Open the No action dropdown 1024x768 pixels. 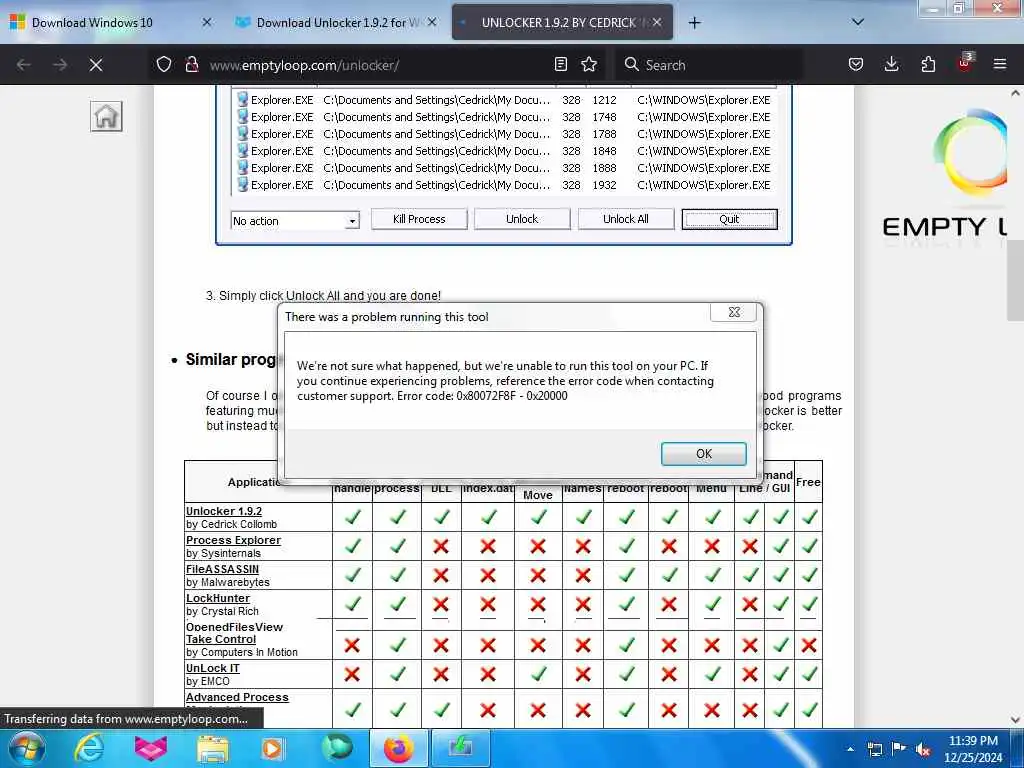(295, 221)
